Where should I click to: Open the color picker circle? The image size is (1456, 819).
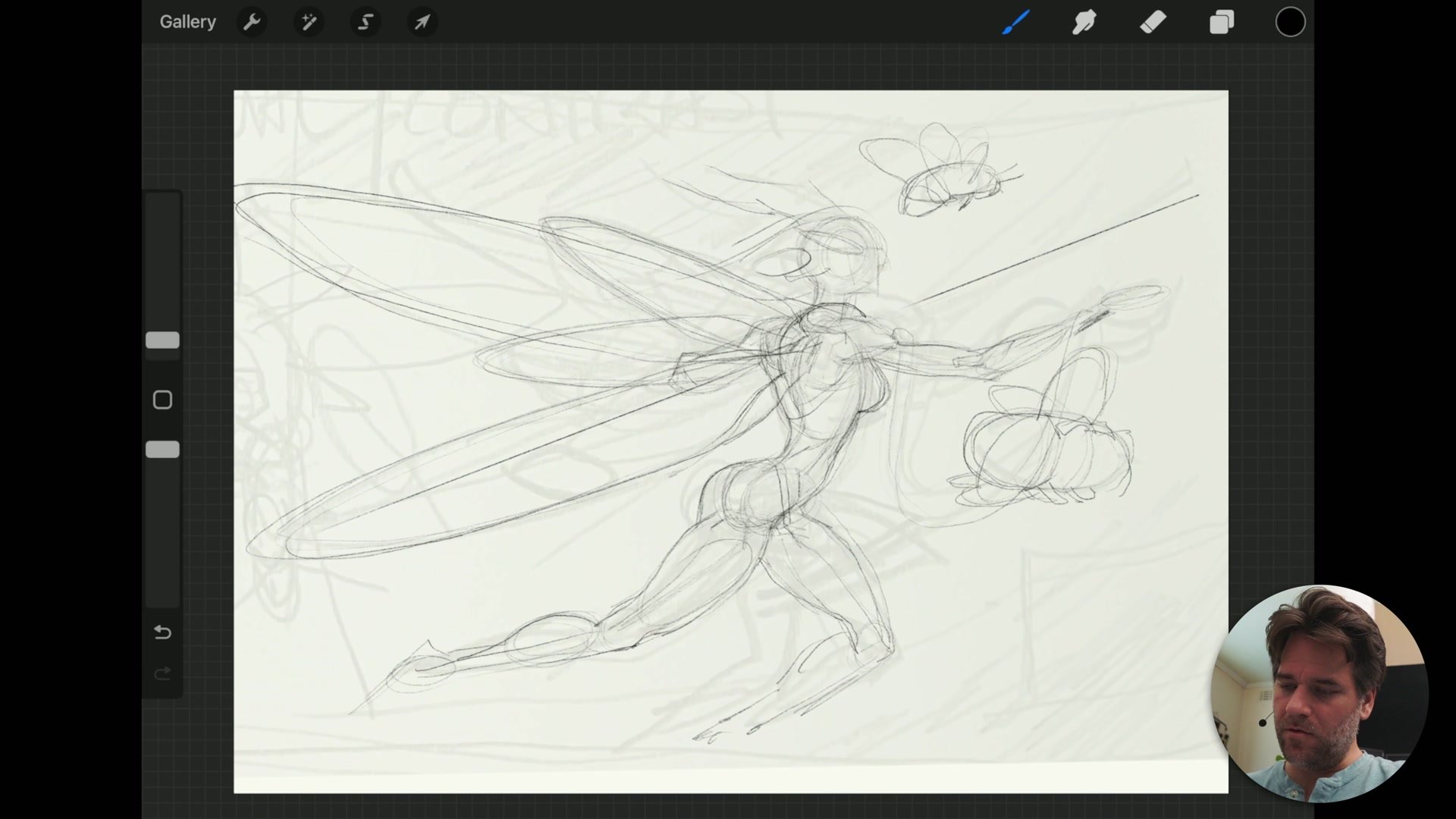[x=1290, y=22]
